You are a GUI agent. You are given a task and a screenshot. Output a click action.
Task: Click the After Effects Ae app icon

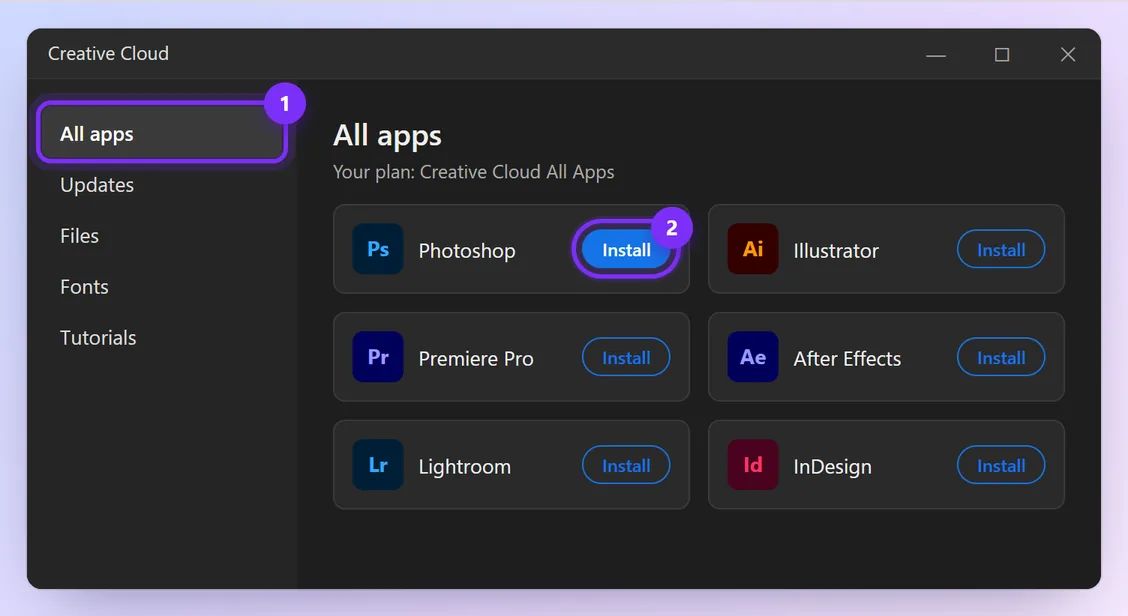[752, 357]
